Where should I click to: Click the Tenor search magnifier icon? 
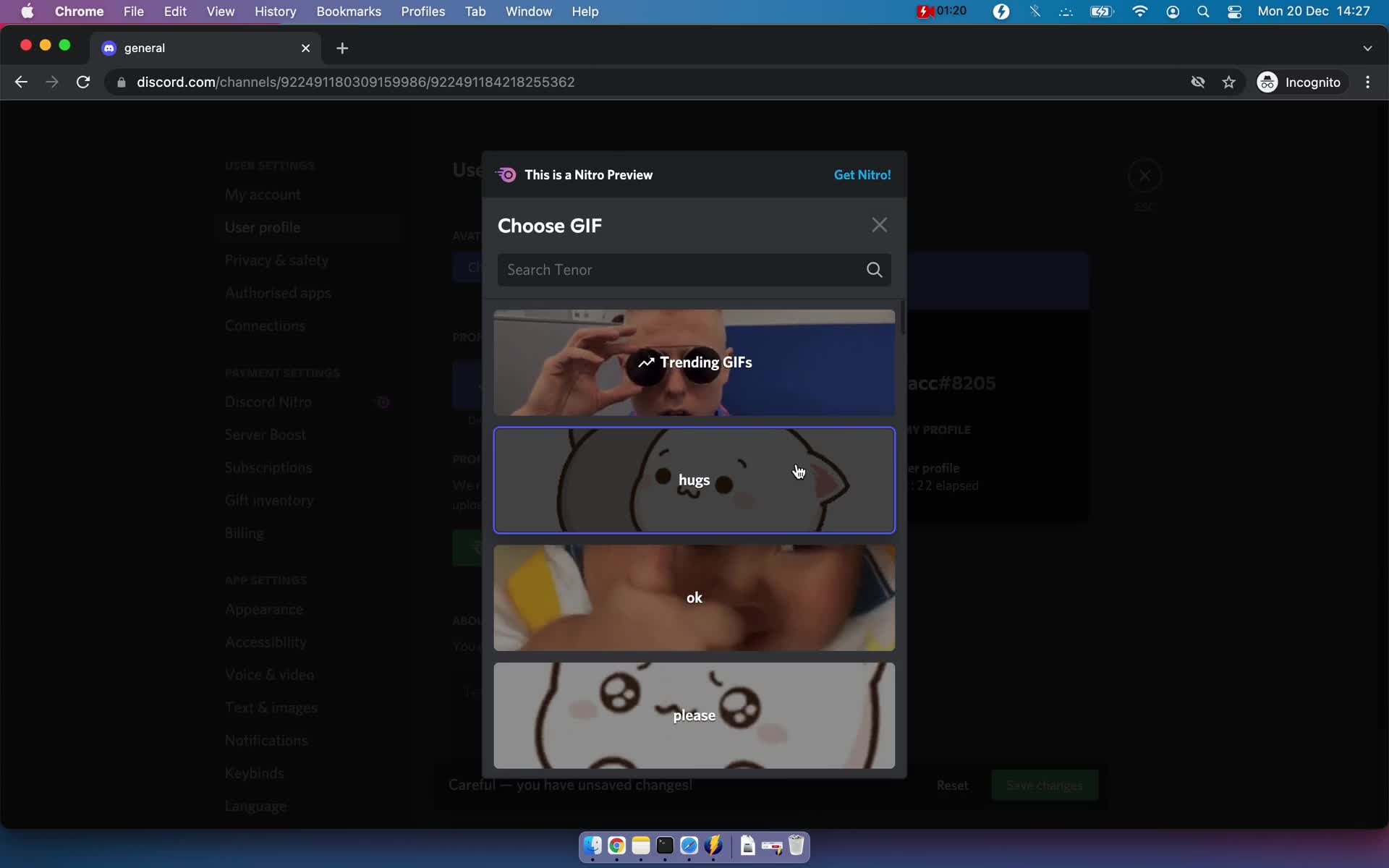[874, 270]
